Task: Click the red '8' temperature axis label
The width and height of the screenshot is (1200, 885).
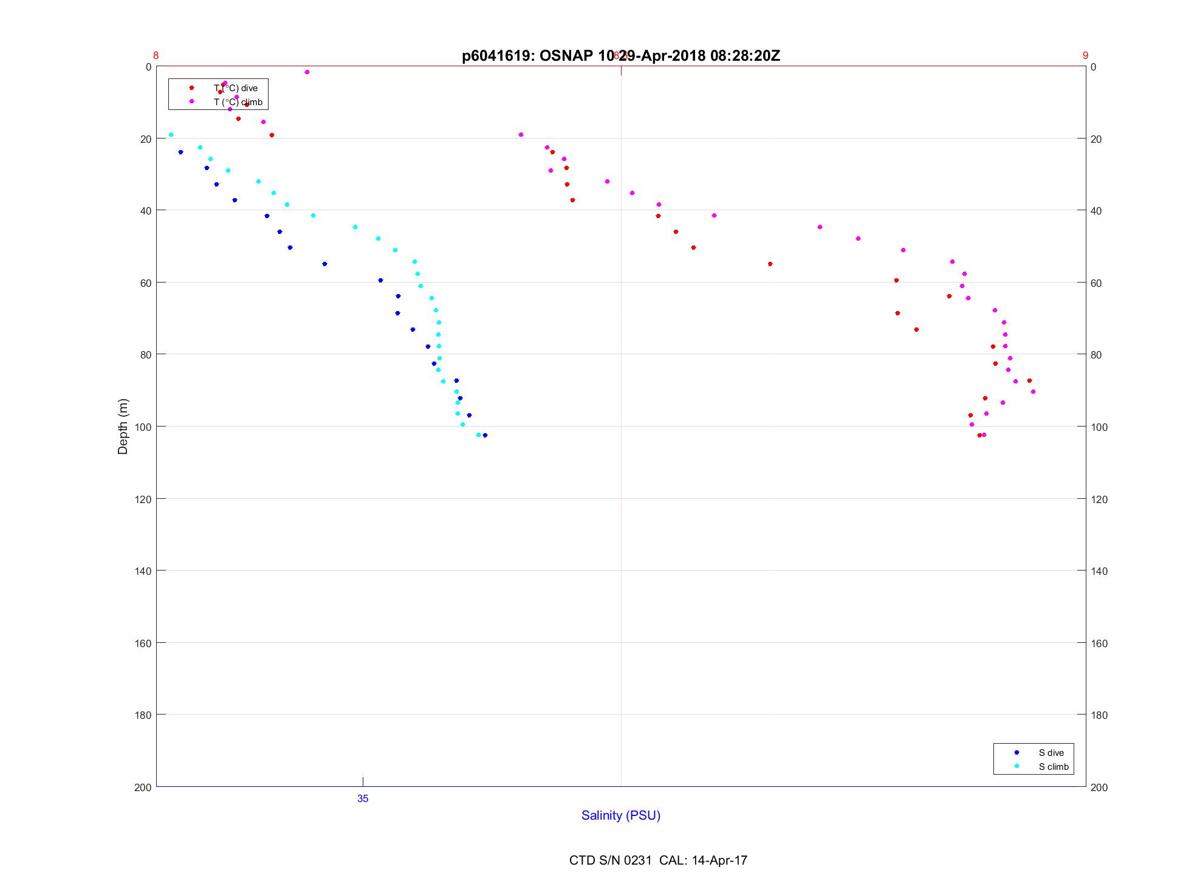Action: pyautogui.click(x=156, y=56)
